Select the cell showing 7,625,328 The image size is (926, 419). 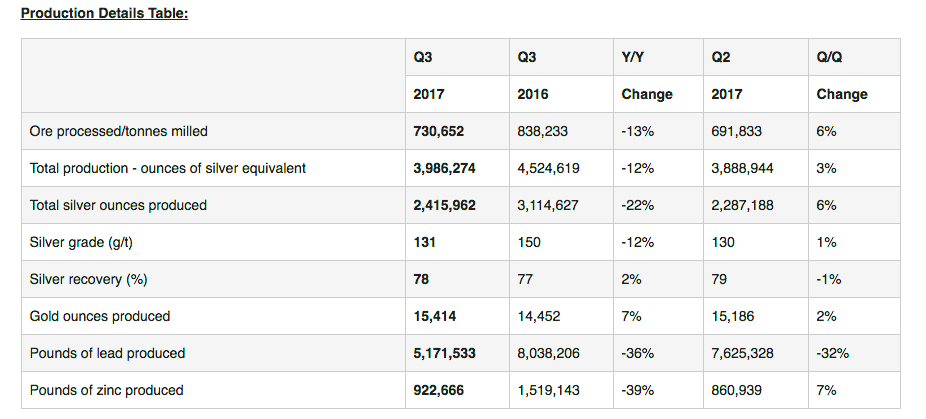[x=742, y=353]
